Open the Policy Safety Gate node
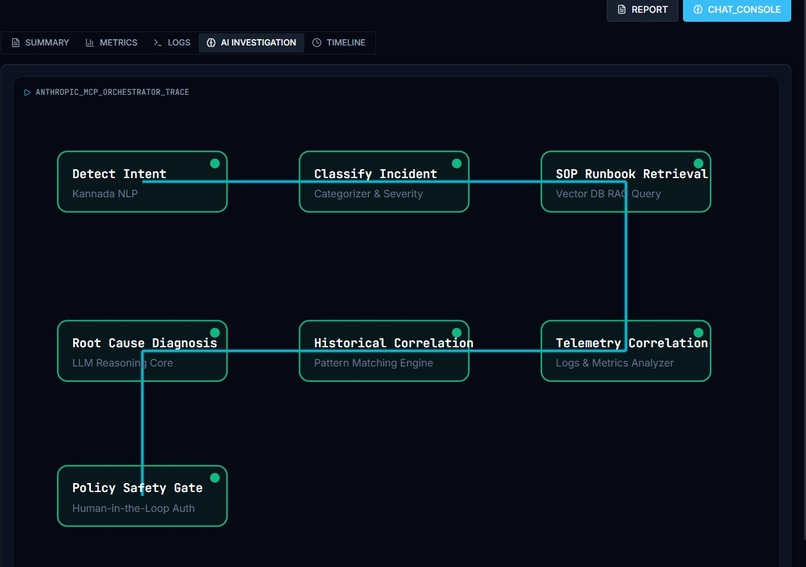Viewport: 806px width, 567px height. [x=142, y=496]
